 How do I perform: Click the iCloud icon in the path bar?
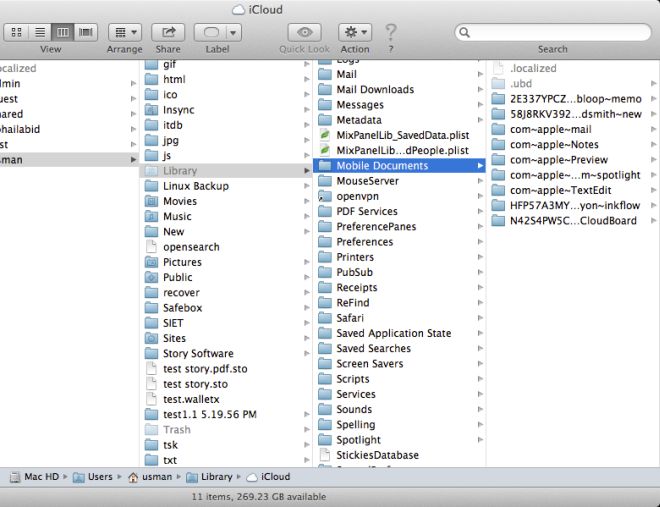pyautogui.click(x=252, y=477)
